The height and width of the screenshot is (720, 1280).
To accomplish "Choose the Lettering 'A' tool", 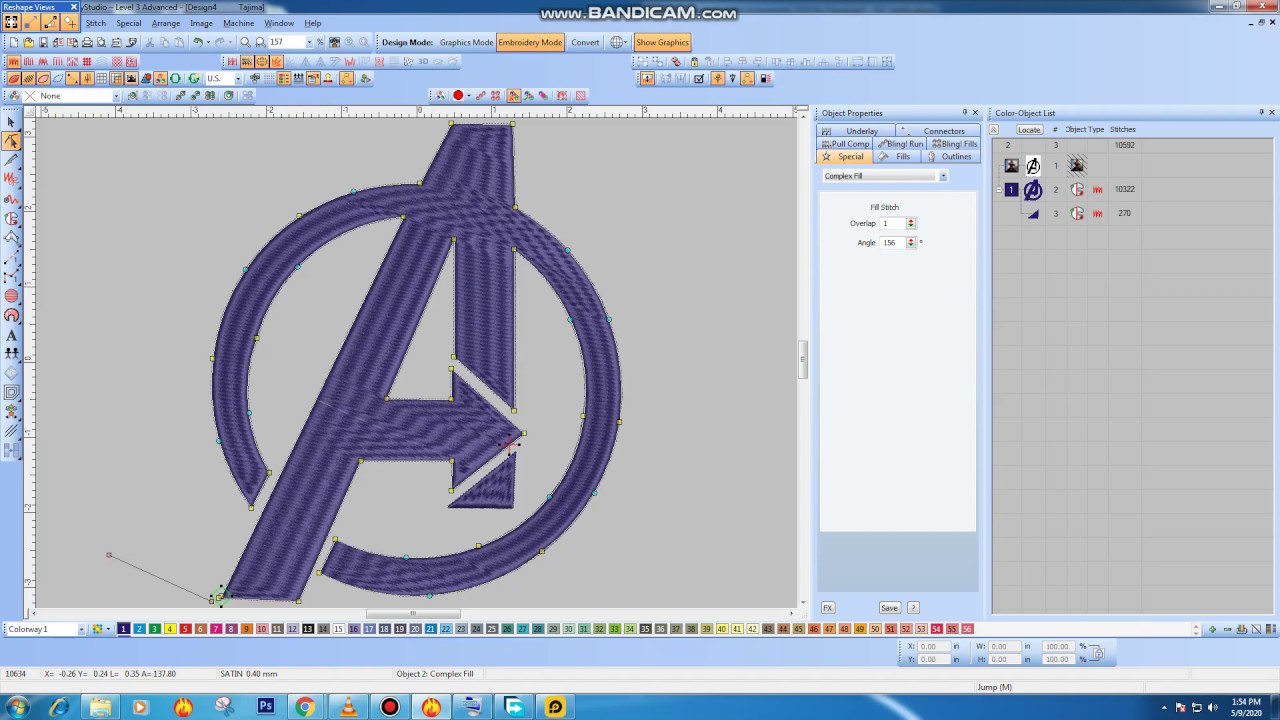I will pos(11,335).
